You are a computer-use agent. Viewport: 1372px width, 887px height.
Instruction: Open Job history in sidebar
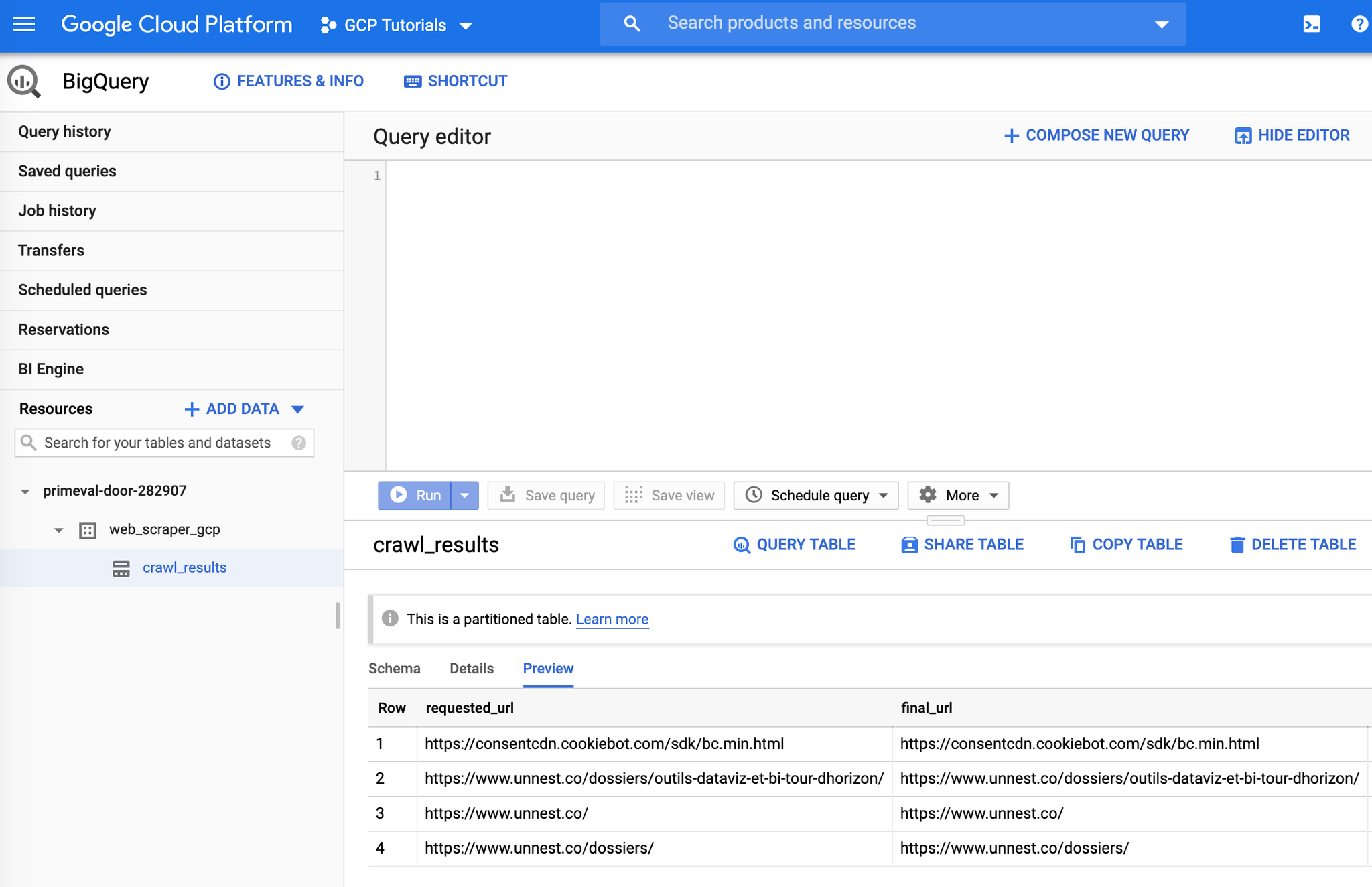coord(171,211)
